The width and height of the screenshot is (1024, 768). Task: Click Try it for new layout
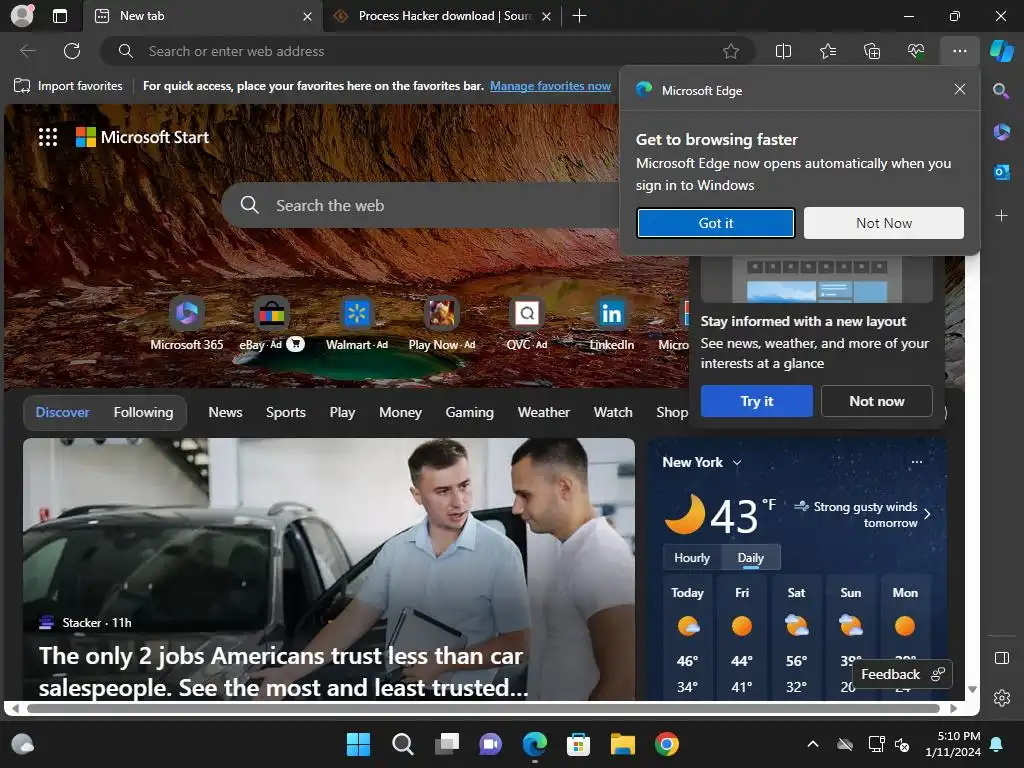coord(756,401)
